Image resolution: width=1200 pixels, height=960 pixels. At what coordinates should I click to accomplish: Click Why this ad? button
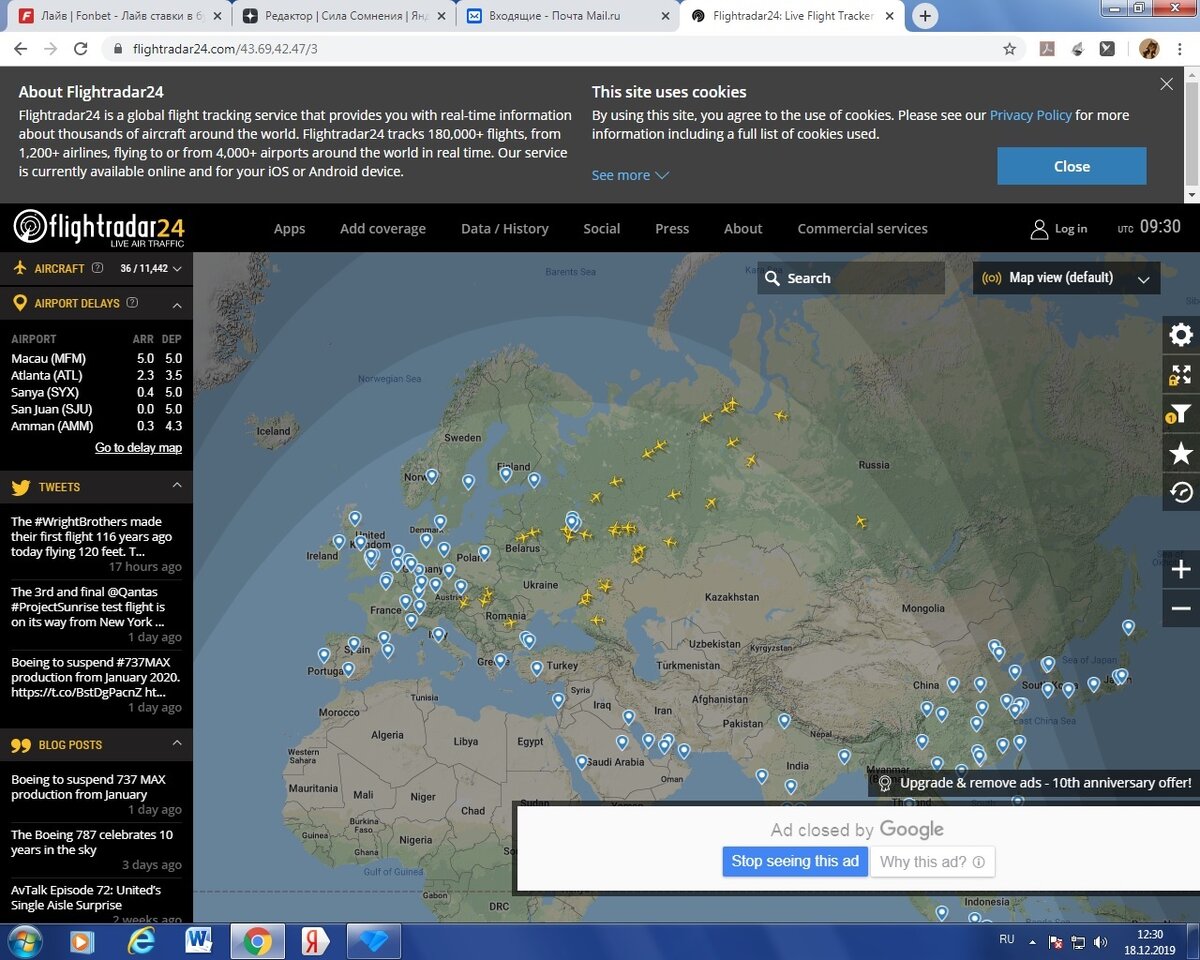932,861
